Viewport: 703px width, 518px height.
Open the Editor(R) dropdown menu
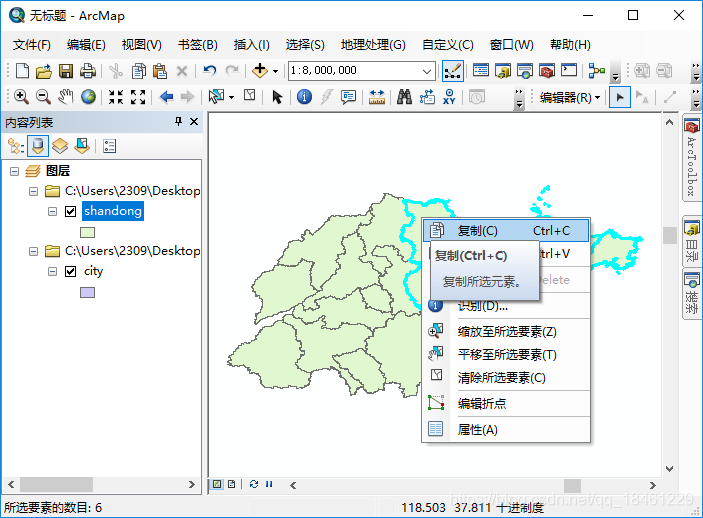coord(569,97)
